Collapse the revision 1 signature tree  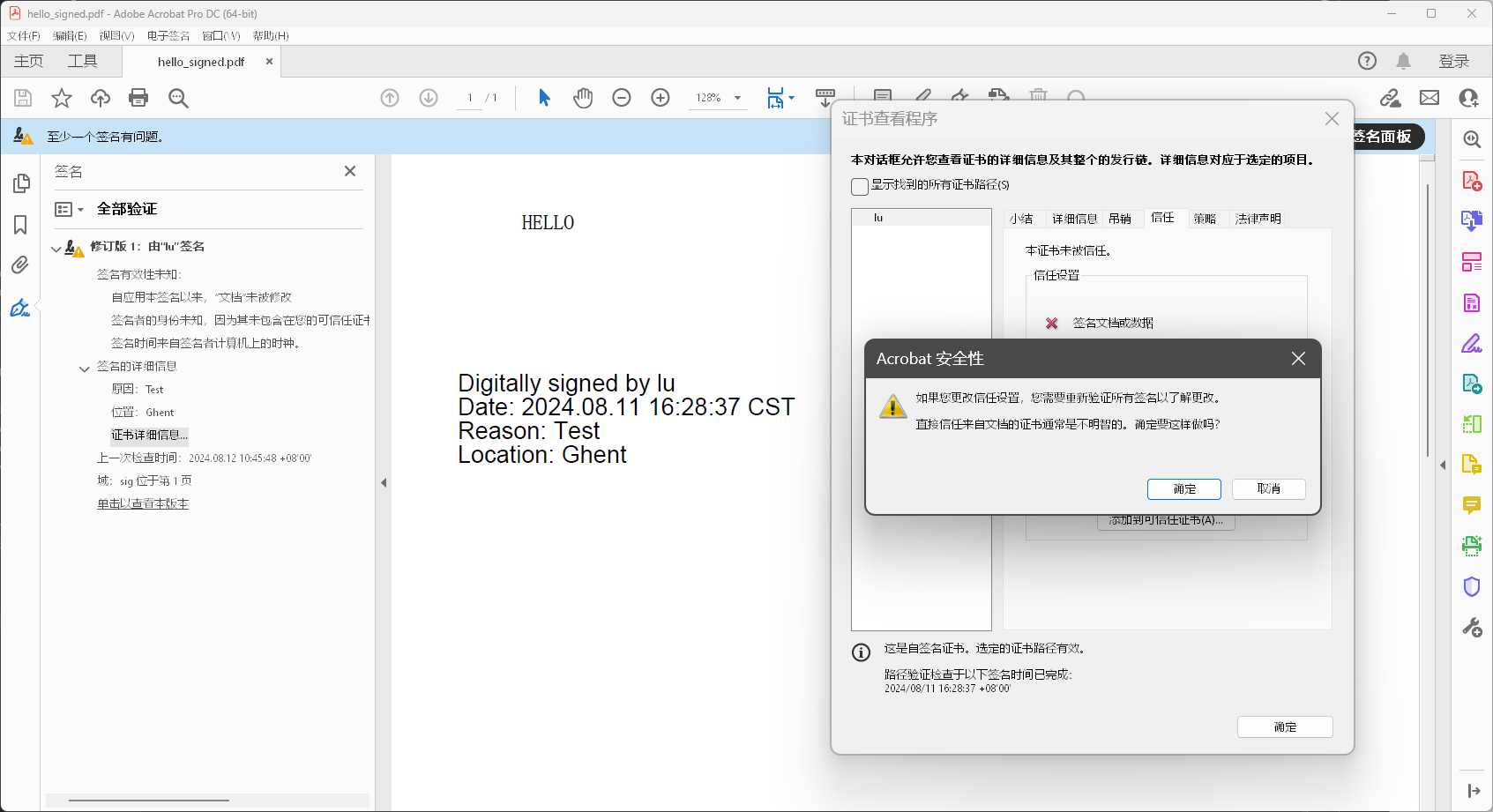[56, 249]
